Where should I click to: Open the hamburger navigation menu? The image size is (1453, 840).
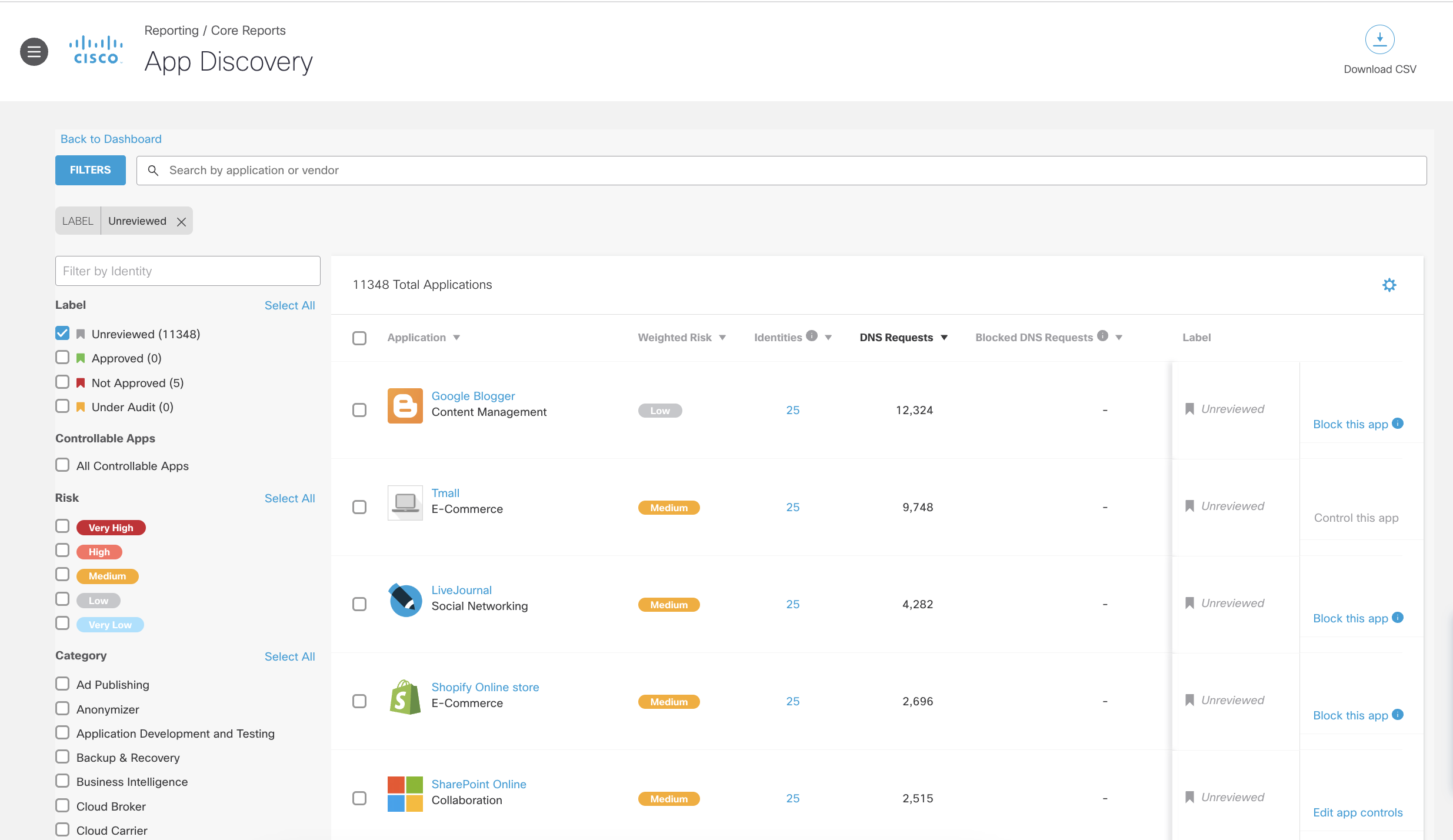pos(34,52)
